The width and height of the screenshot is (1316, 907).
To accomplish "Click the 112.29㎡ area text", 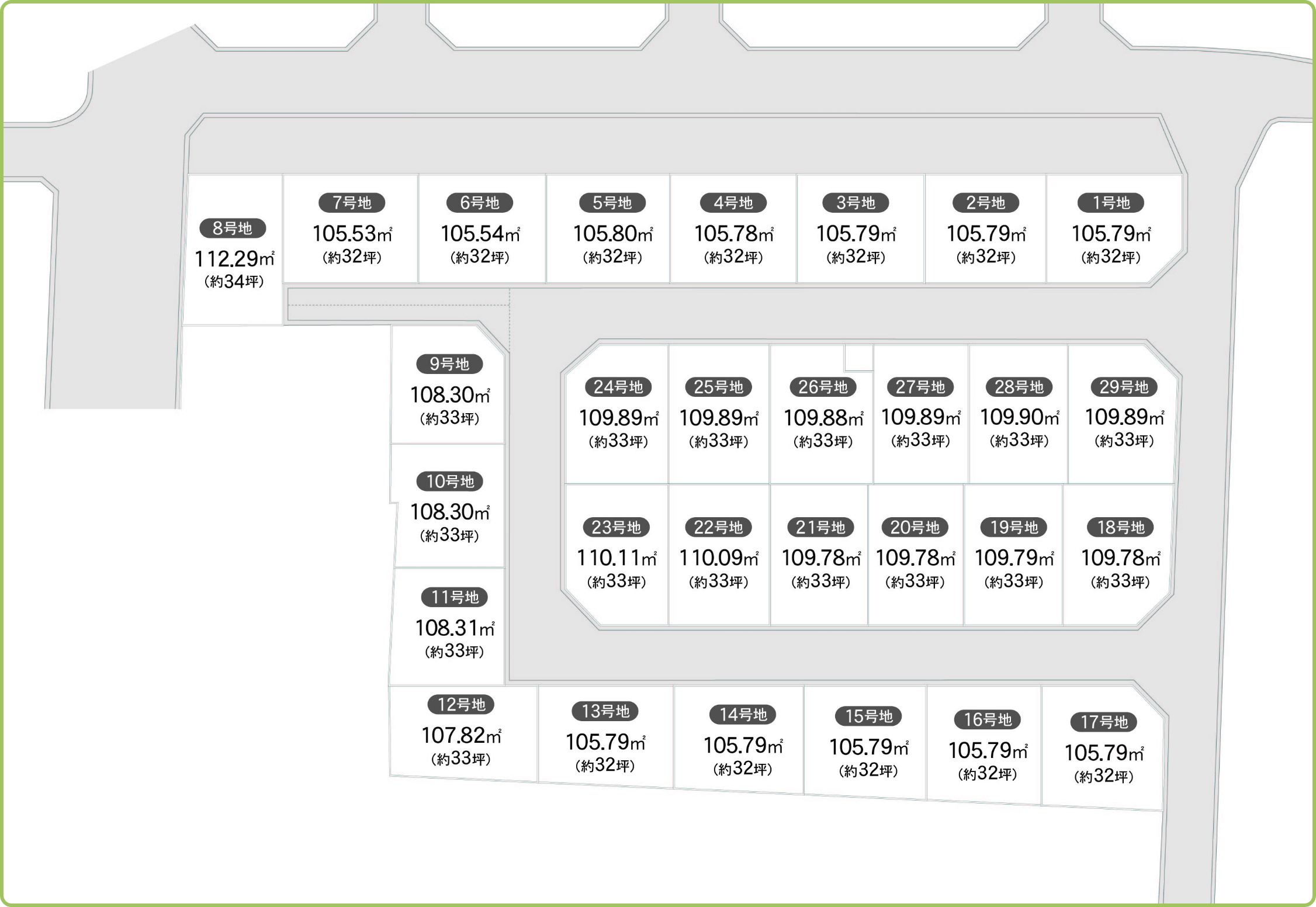I will pos(234,258).
